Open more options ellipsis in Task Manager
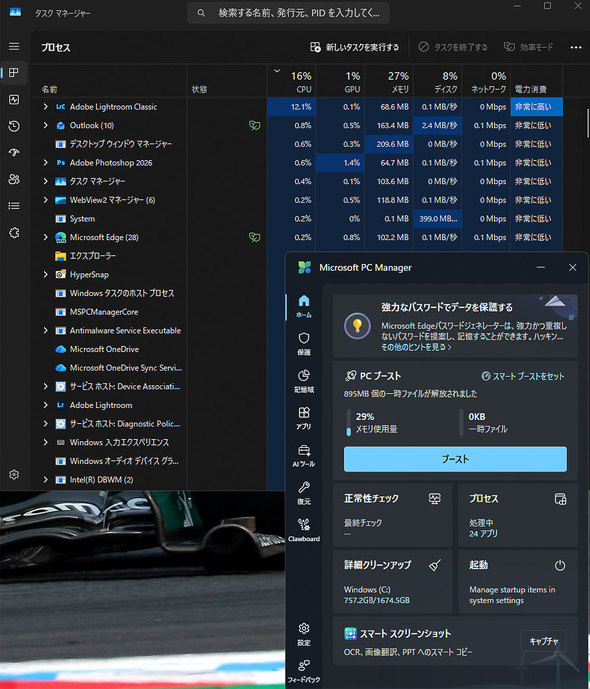Viewport: 590px width, 689px height. (576, 47)
